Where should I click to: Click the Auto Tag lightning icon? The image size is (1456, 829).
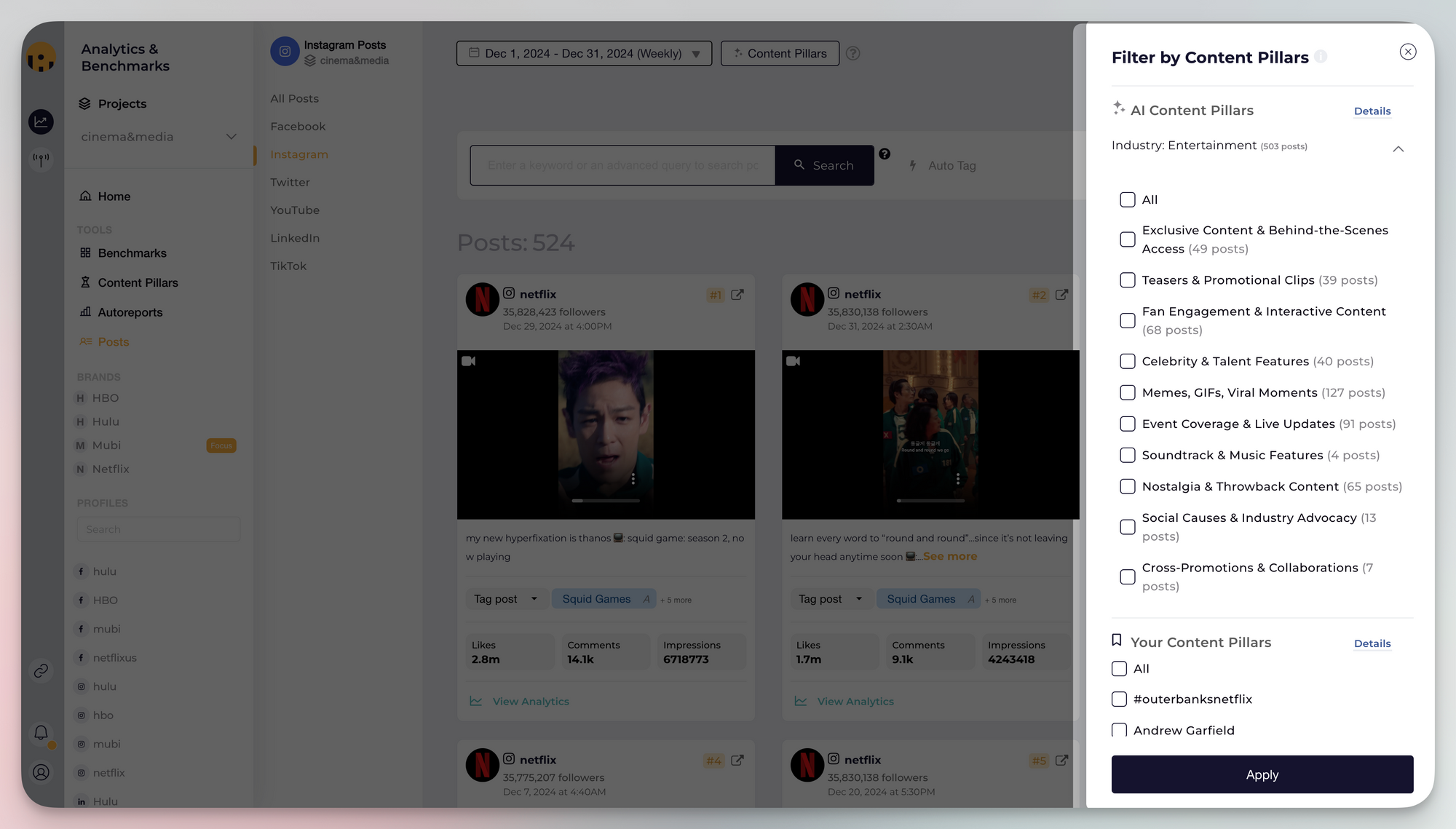click(913, 165)
